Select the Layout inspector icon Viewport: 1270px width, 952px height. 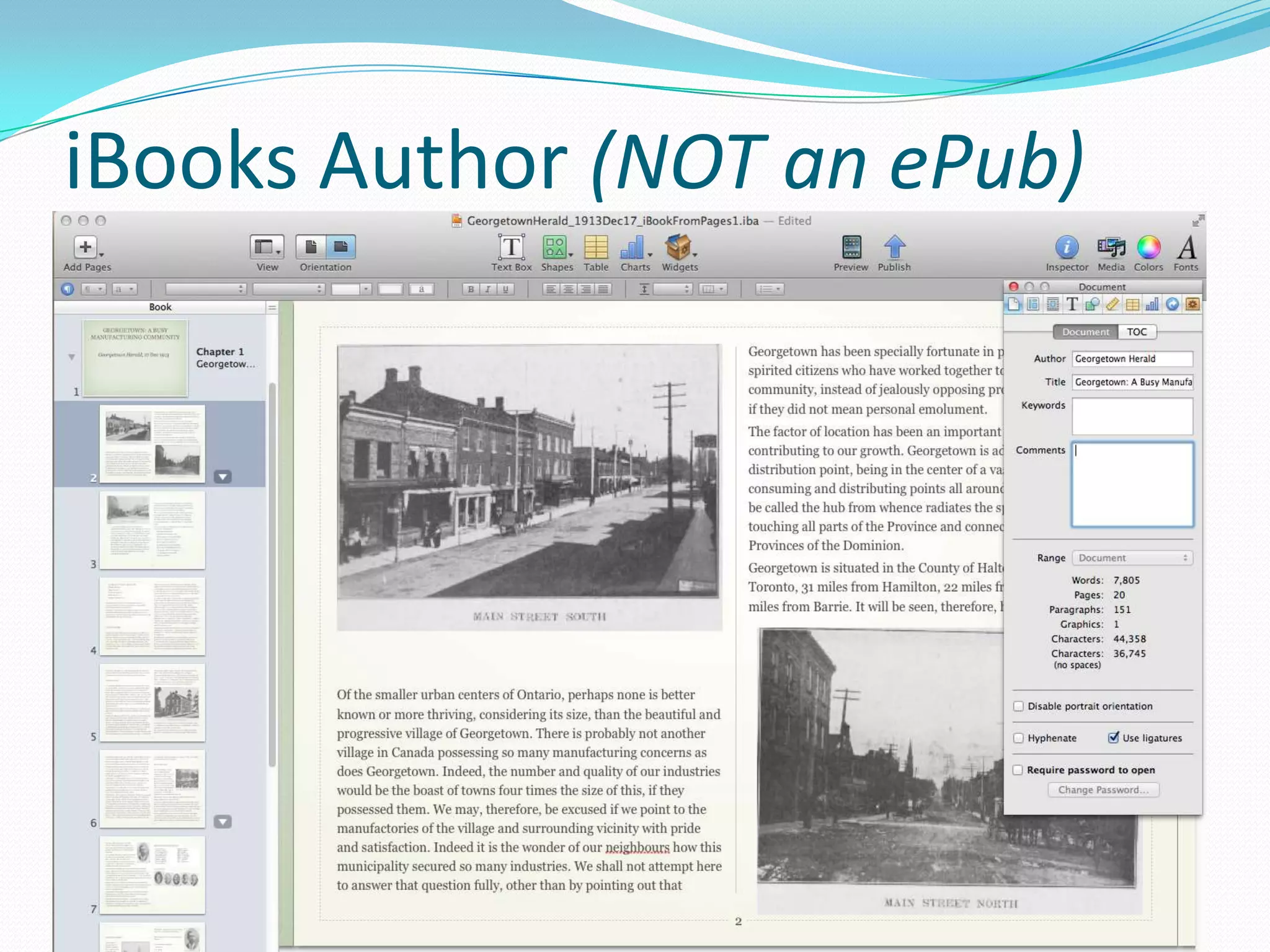[x=1033, y=304]
